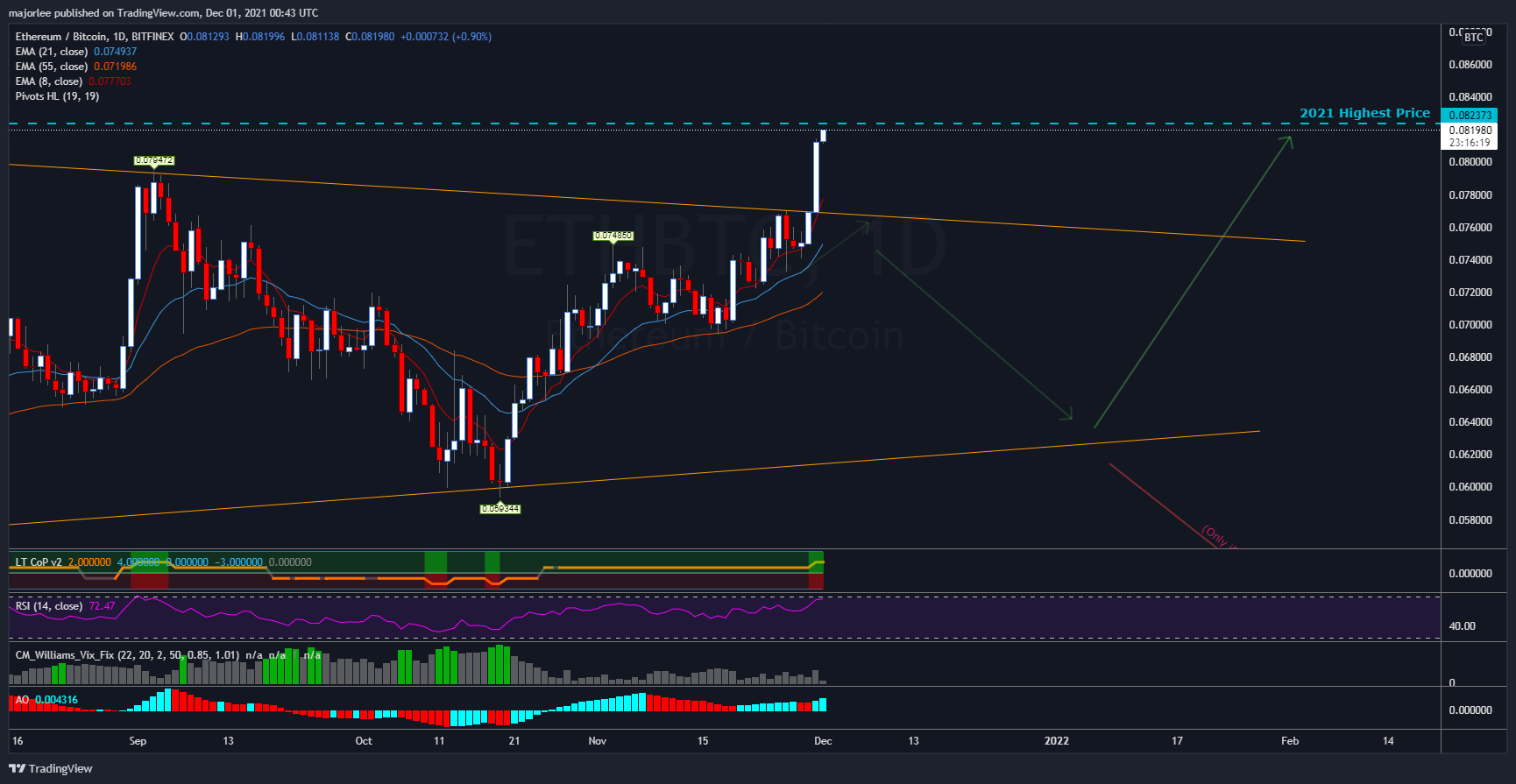
Task: Click the 0.080000 price axis label
Action: click(1470, 162)
